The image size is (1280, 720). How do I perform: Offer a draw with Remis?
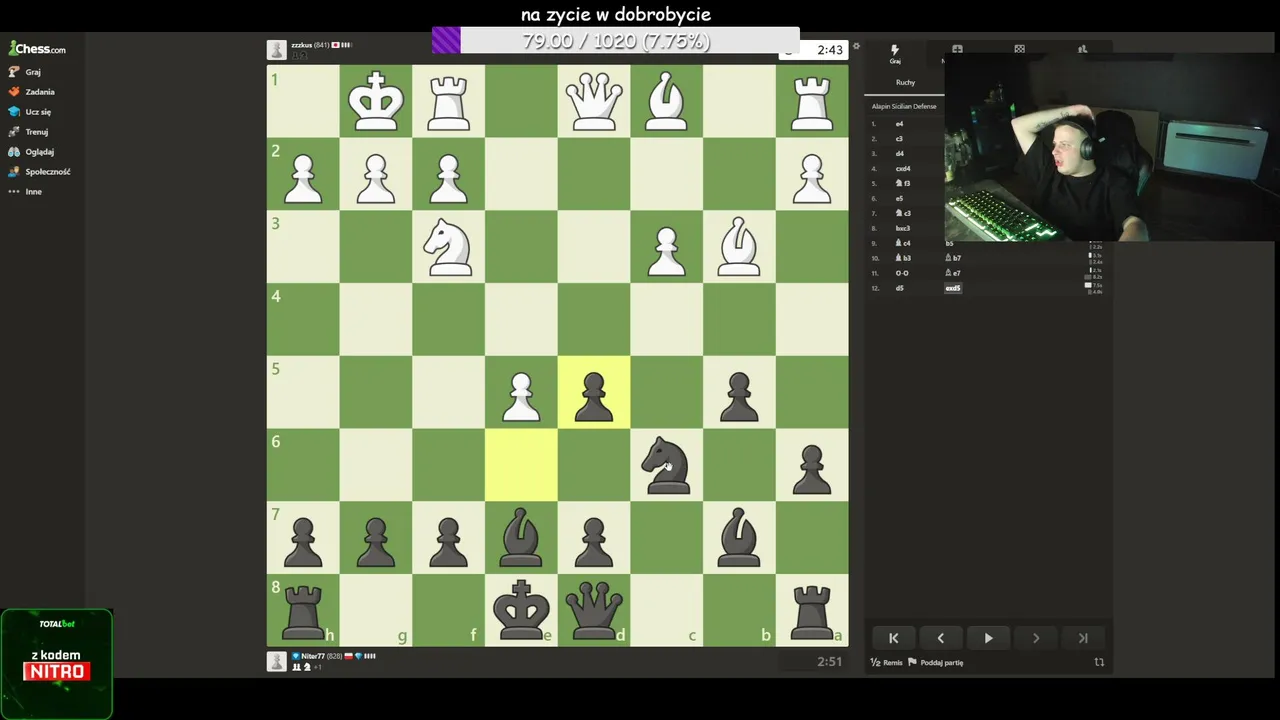tap(886, 662)
